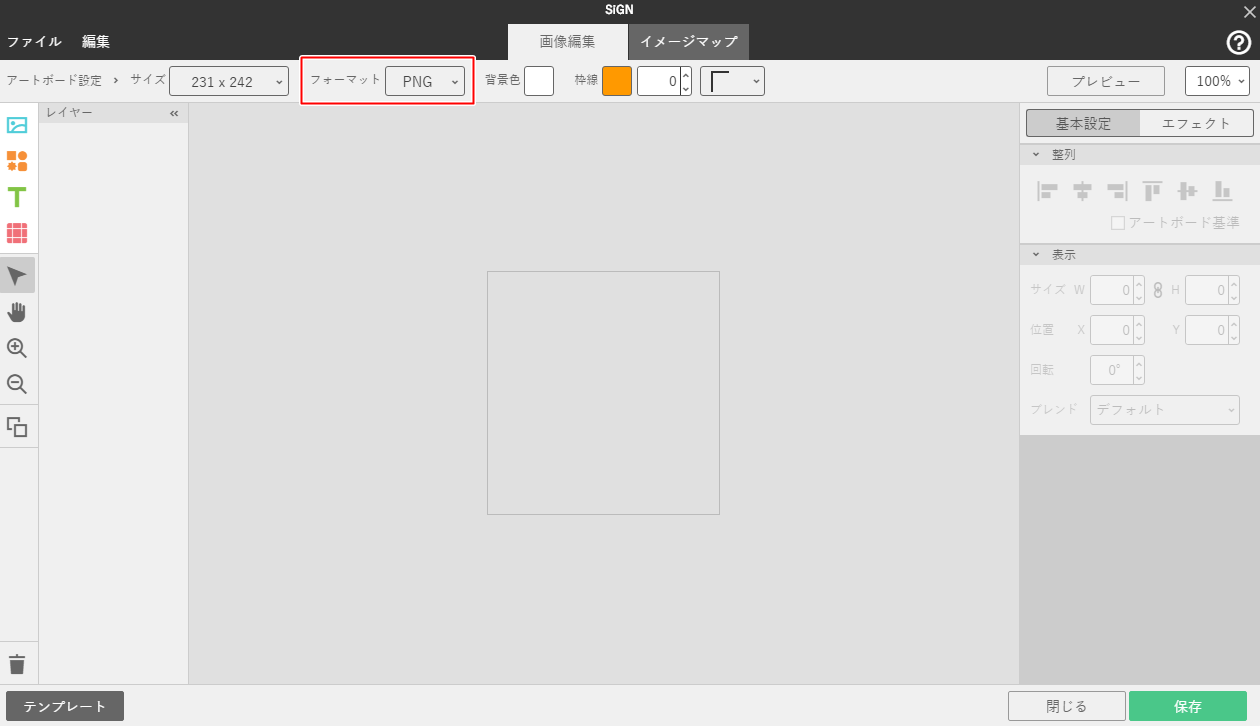
Task: Click the align left icon
Action: click(x=1048, y=190)
